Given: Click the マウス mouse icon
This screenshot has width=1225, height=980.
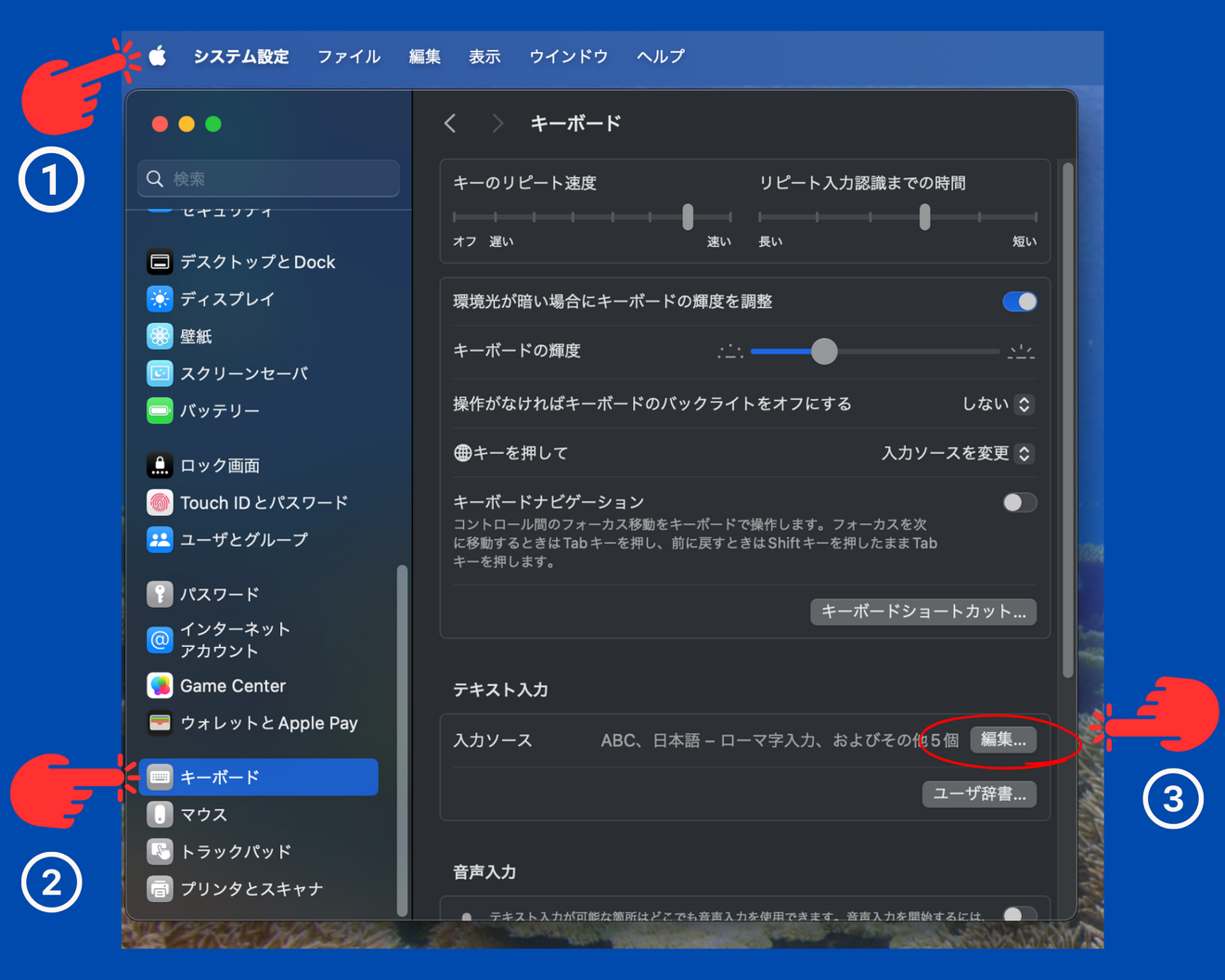Looking at the screenshot, I should coord(160,814).
